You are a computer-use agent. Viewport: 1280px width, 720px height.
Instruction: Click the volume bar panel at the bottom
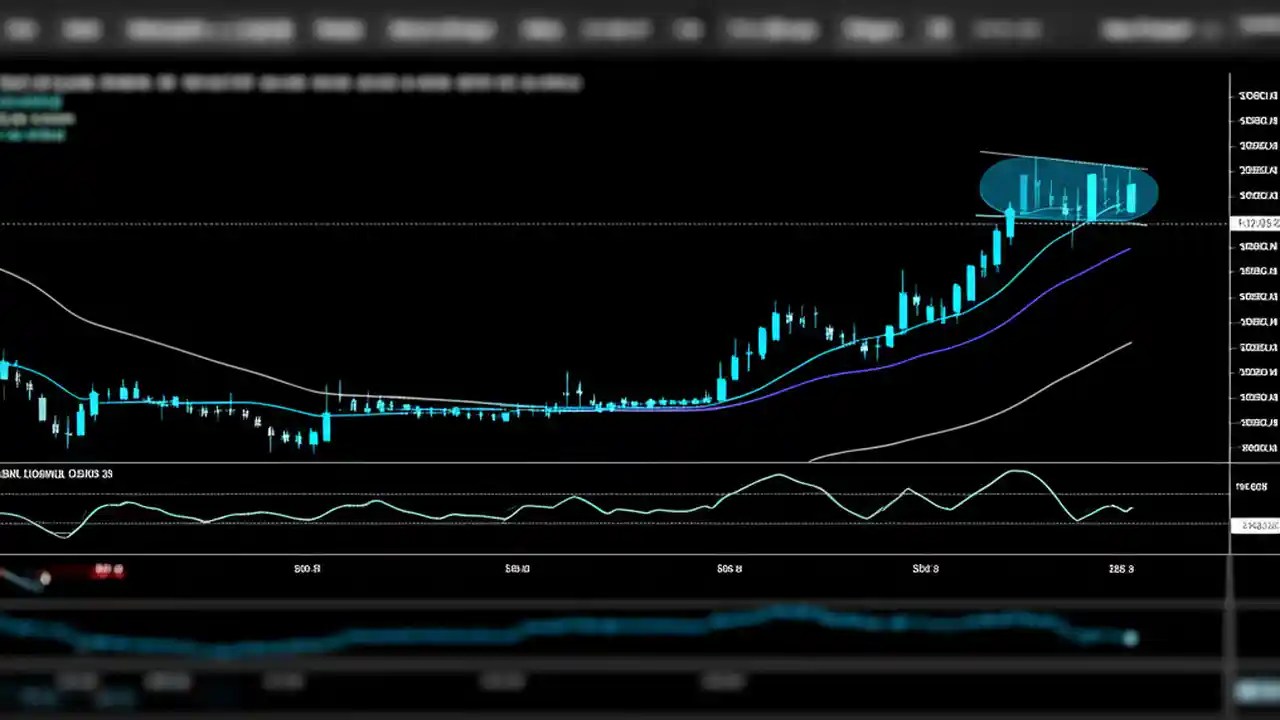coord(640,630)
